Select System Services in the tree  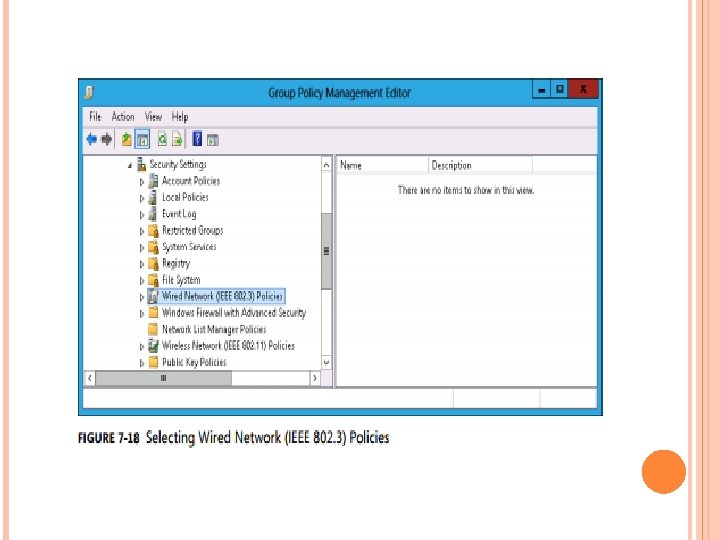tap(189, 247)
